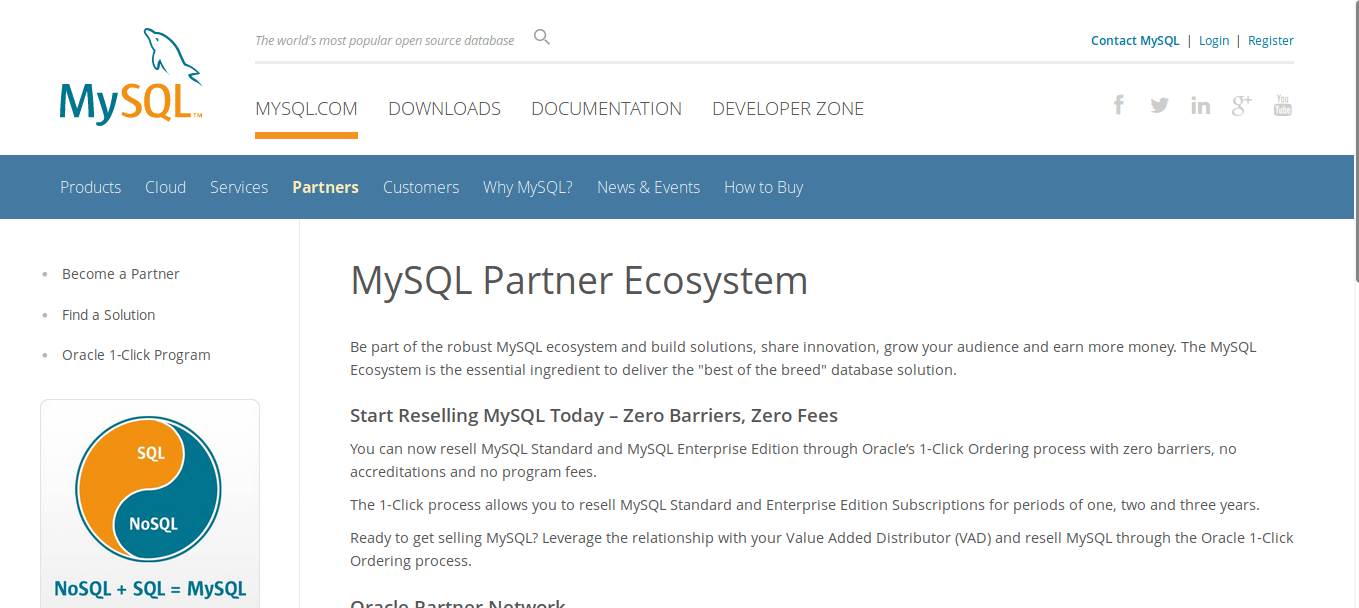
Task: Open Oracle 1-Click Program sidebar link
Action: click(x=136, y=355)
